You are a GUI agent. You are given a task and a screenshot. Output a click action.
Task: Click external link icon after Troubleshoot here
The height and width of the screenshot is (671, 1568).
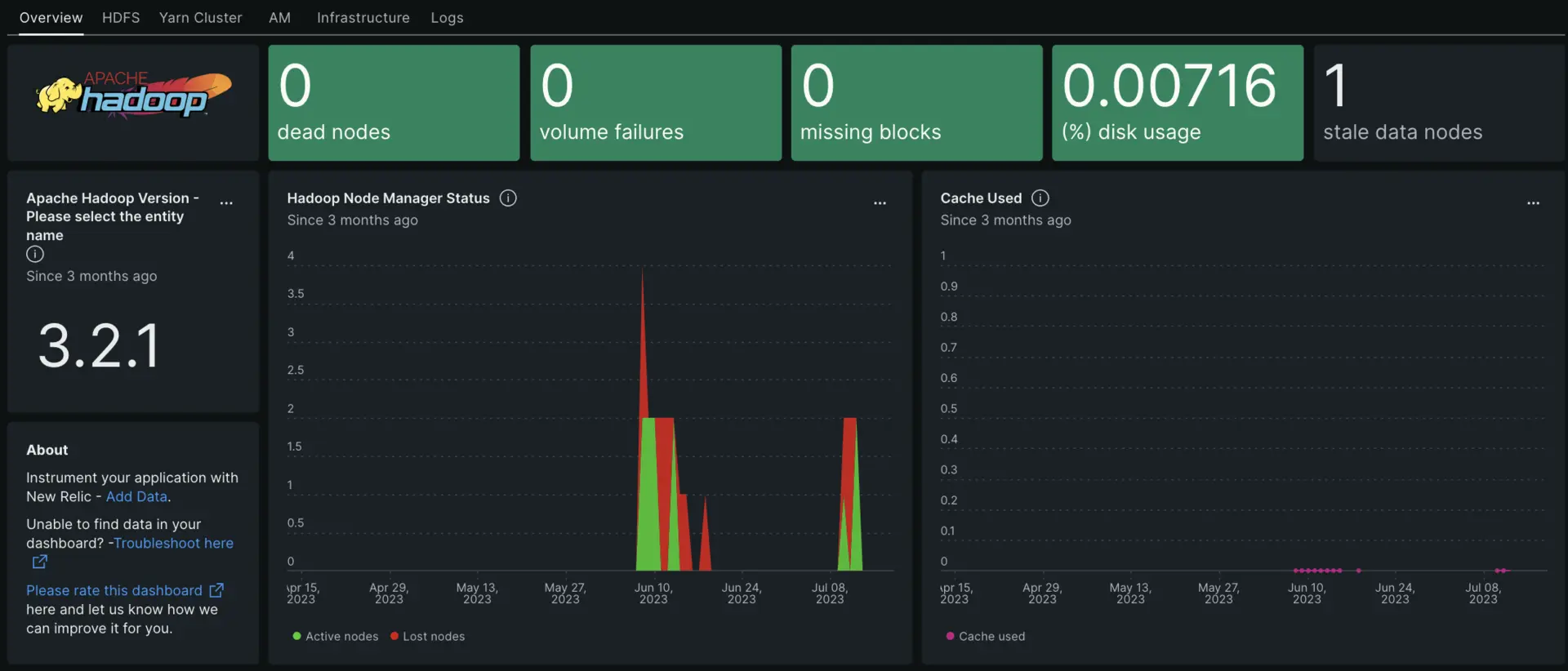coord(39,562)
